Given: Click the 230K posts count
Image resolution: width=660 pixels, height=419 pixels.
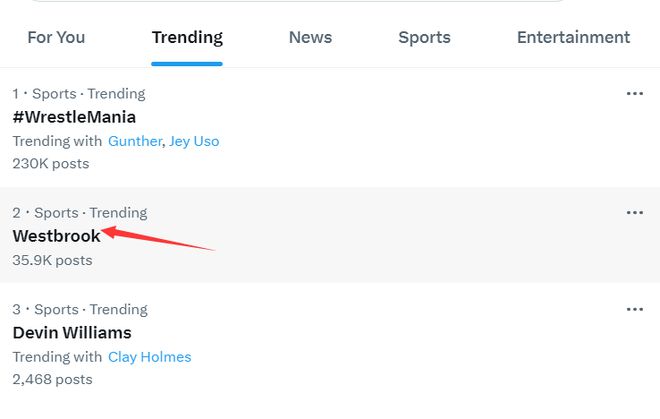Looking at the screenshot, I should (51, 163).
